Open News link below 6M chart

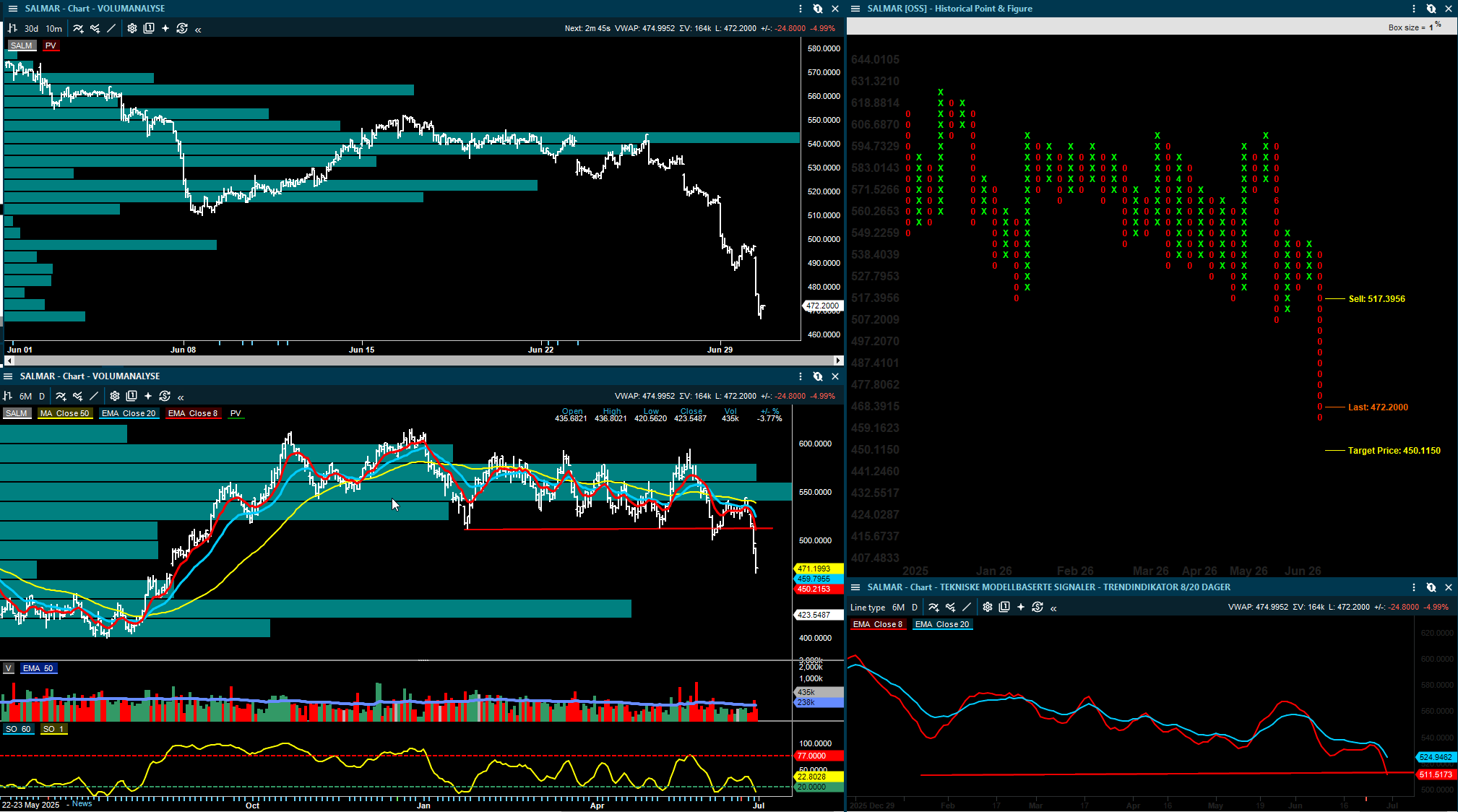click(x=82, y=803)
